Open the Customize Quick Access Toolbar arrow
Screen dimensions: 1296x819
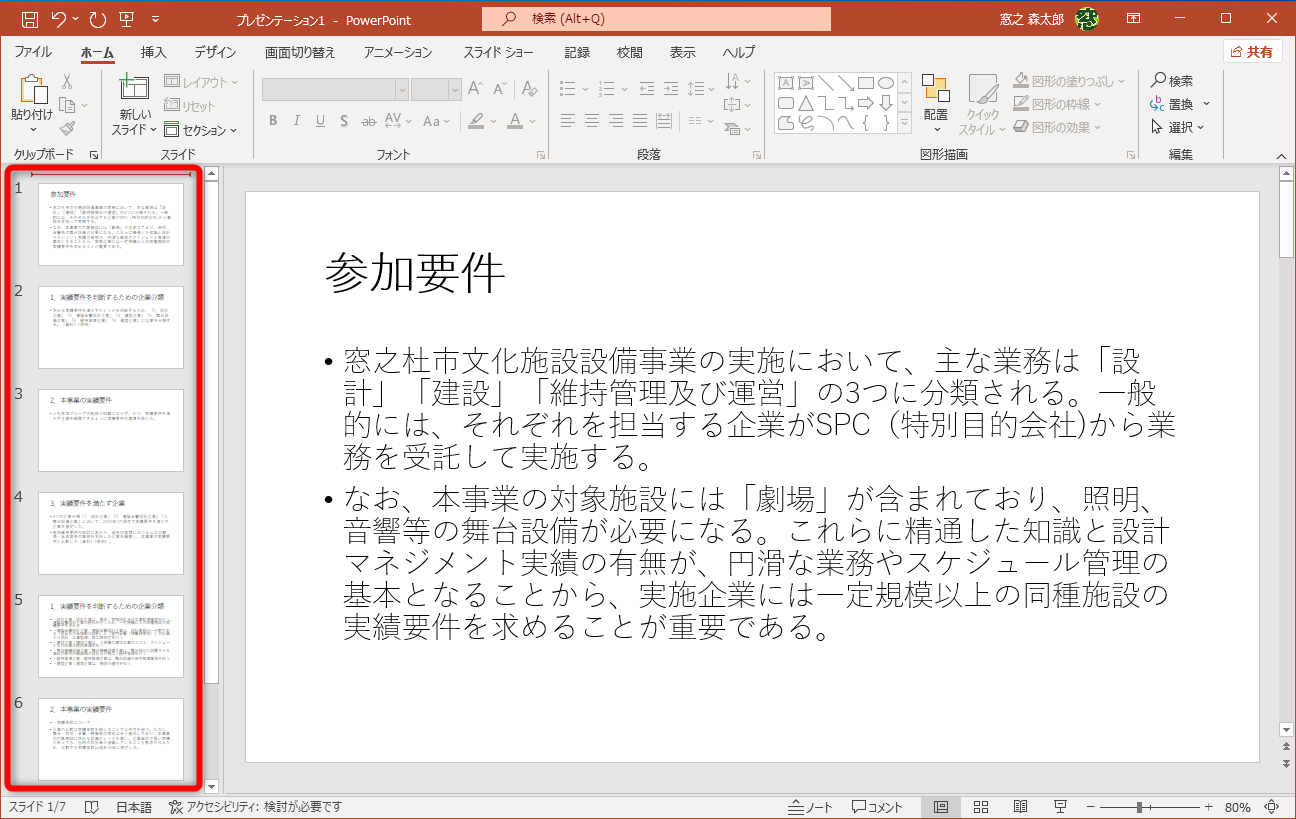pyautogui.click(x=155, y=19)
